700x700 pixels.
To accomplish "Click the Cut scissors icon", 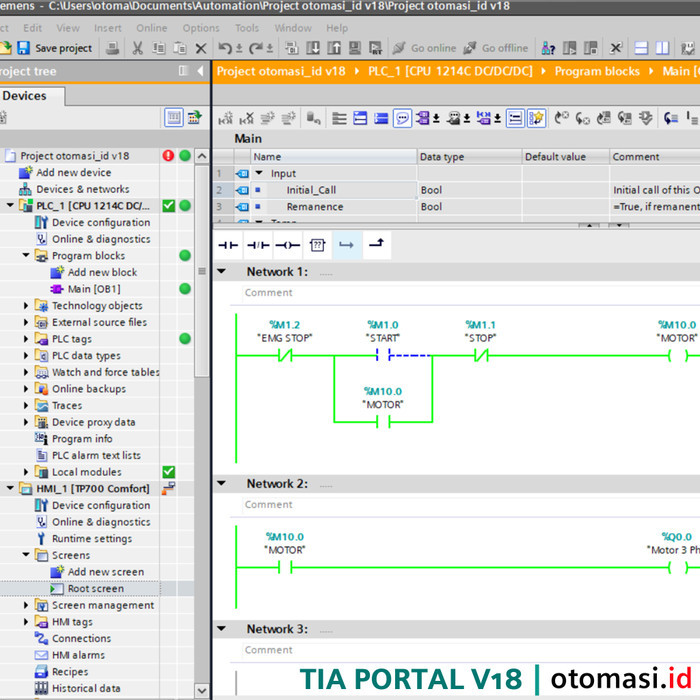I will click(136, 48).
